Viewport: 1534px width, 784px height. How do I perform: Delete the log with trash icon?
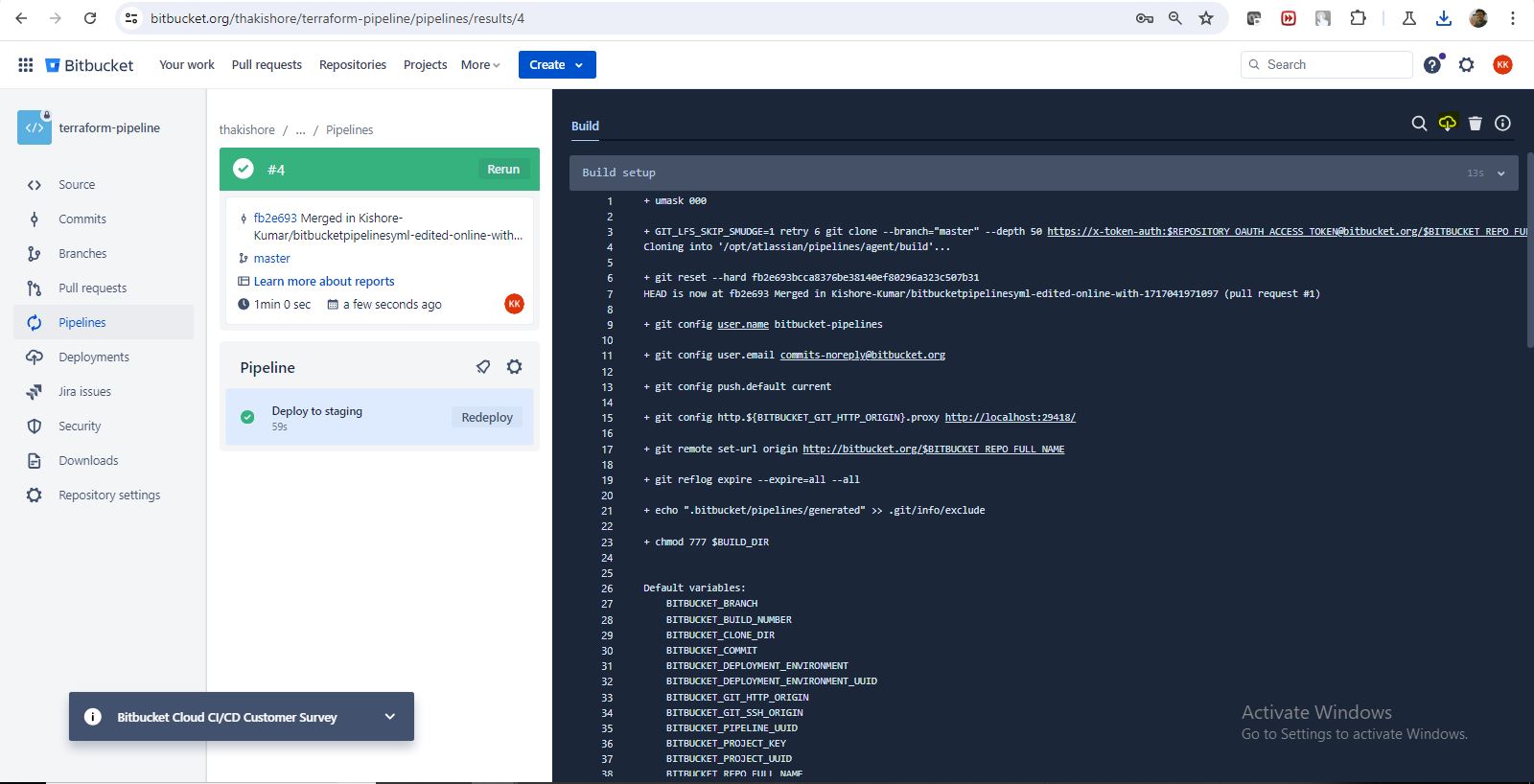click(1476, 124)
